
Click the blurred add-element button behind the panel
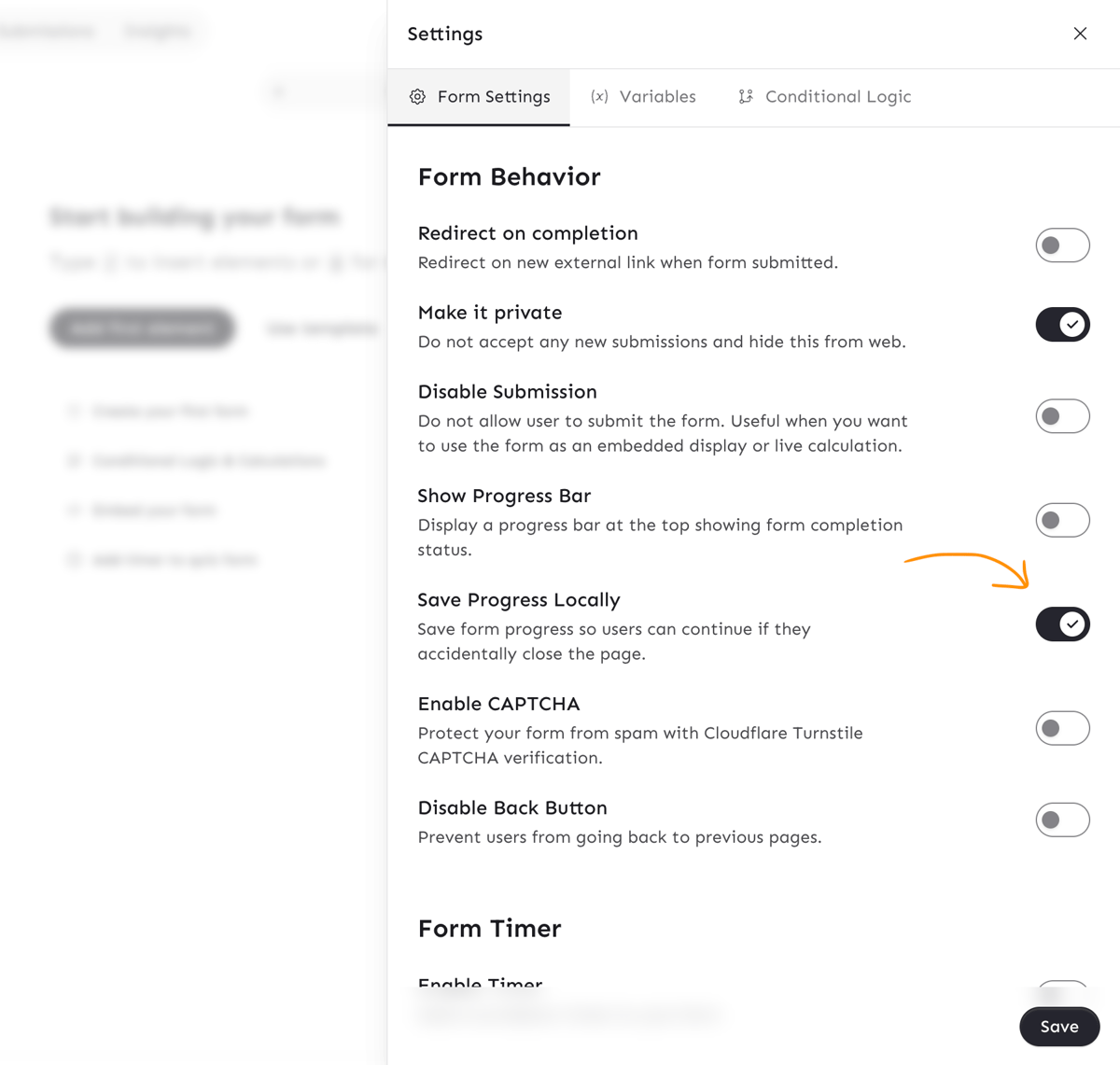[141, 329]
